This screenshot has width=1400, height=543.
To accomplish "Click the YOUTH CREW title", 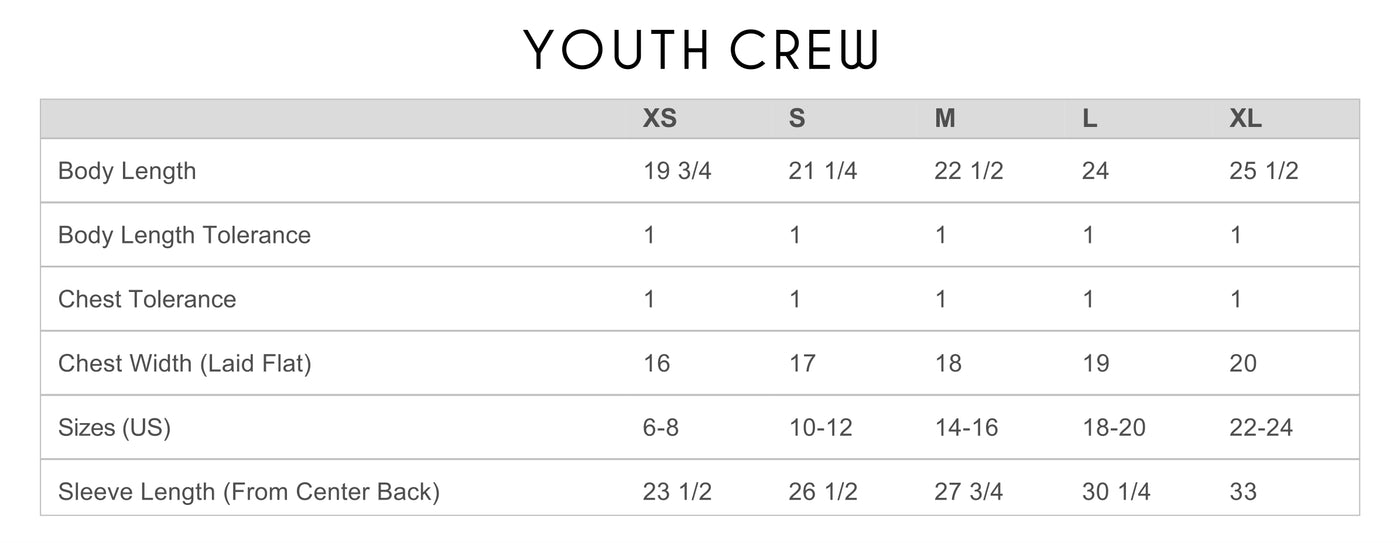I will coord(700,49).
